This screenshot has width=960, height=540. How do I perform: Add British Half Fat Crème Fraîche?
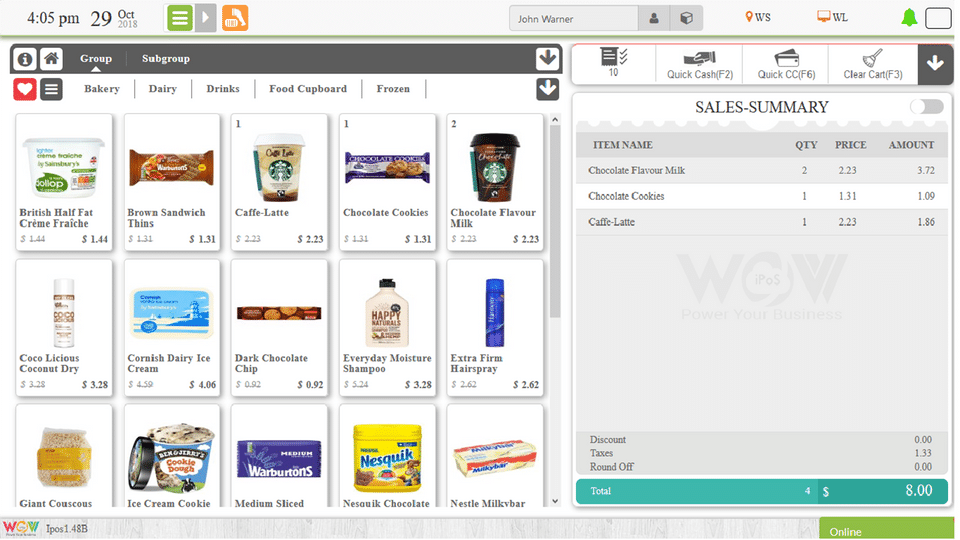tap(64, 182)
